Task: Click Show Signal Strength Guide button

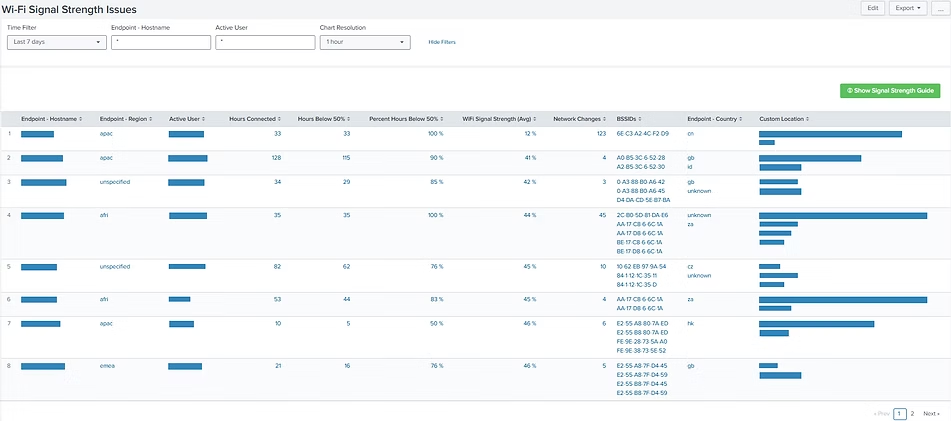Action: (889, 90)
